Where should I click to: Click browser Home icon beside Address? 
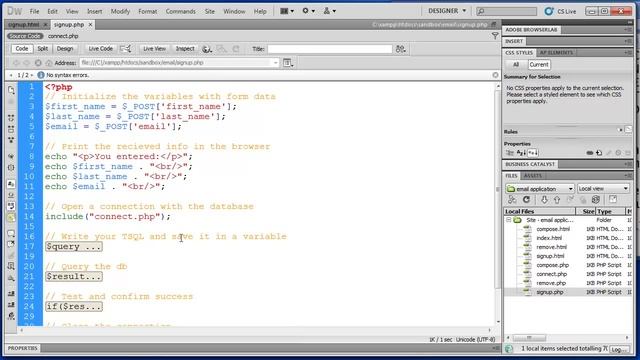[x=49, y=63]
